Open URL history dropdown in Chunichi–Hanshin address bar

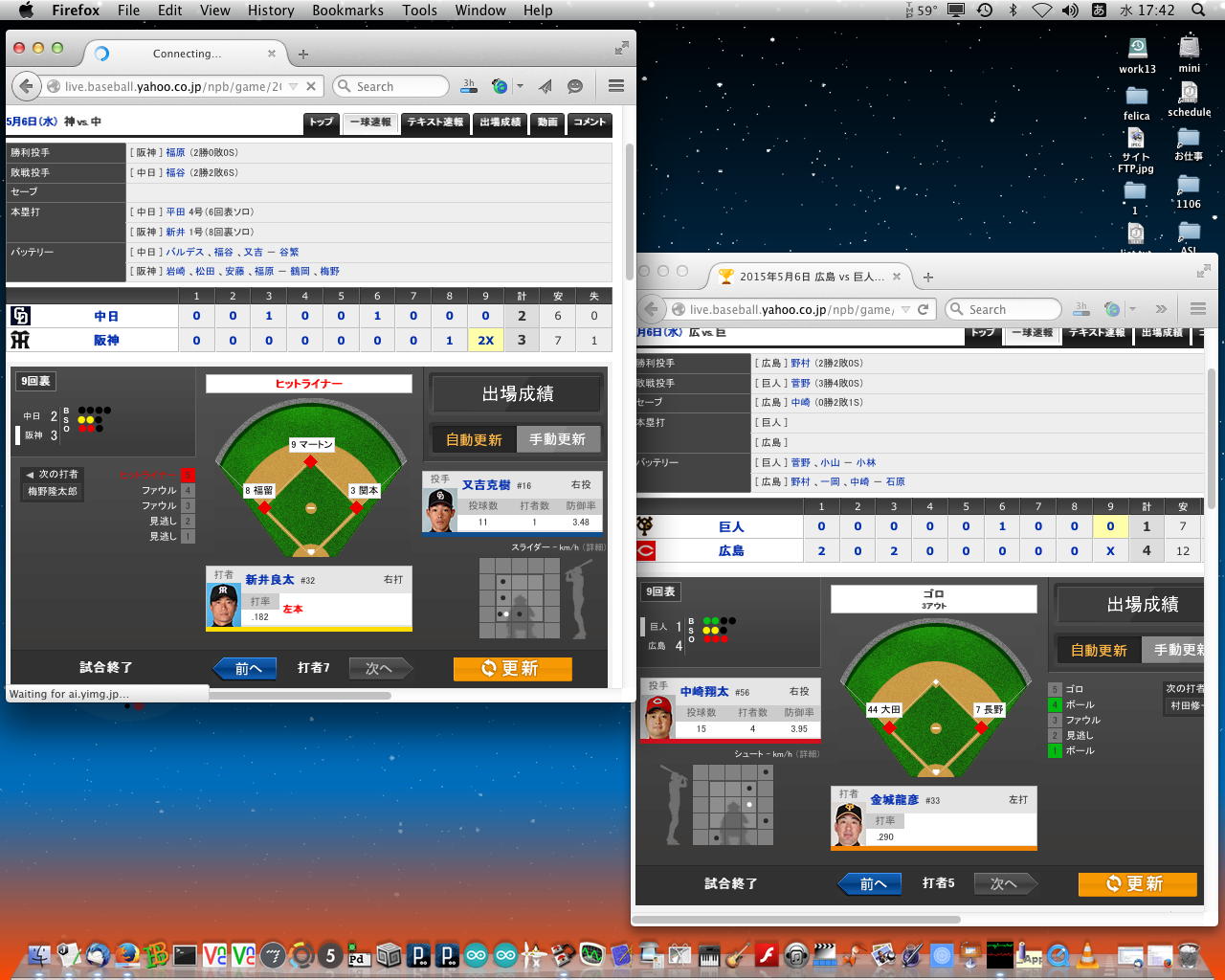tap(293, 86)
